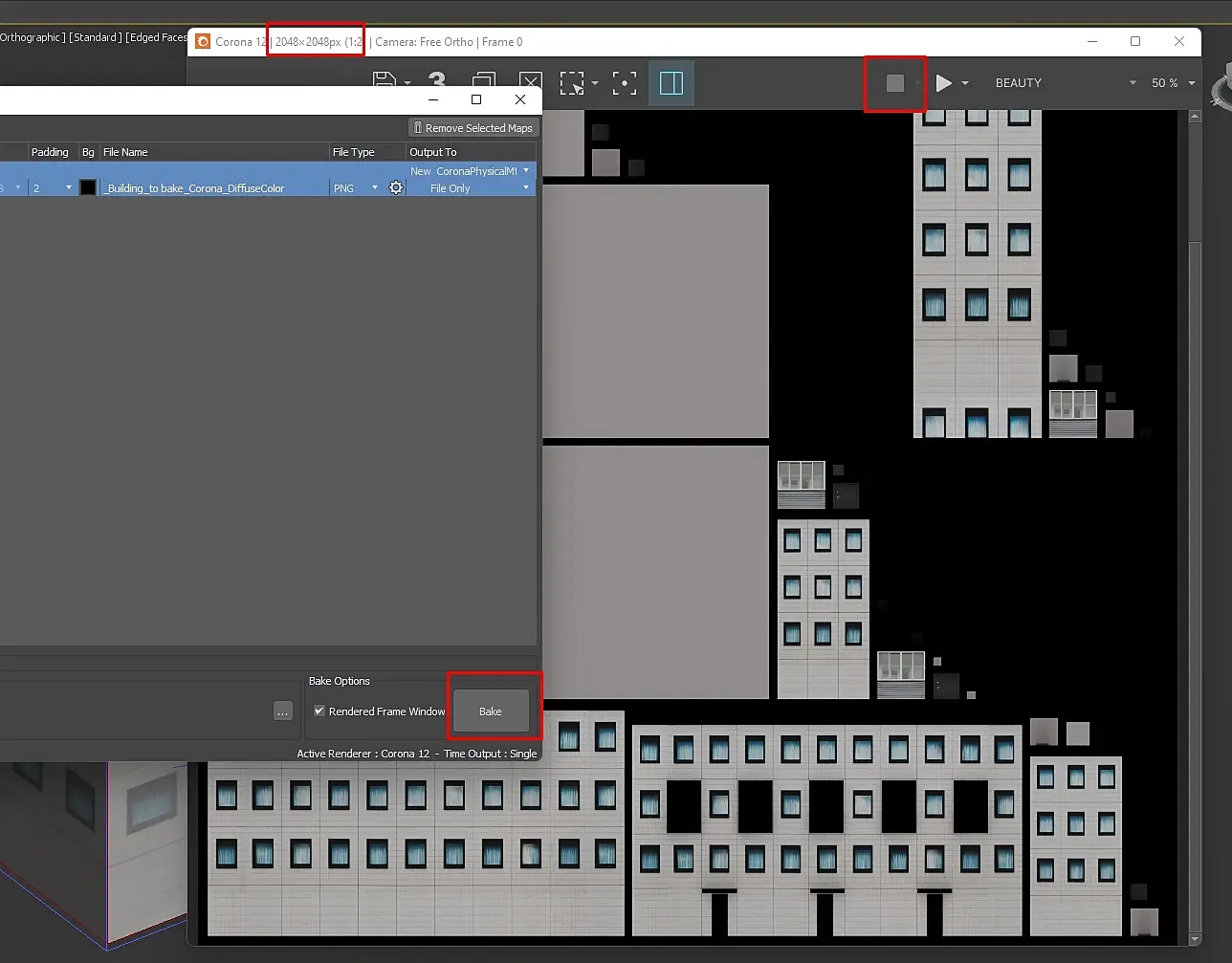Click the Remove Selected Maps button
Image resolution: width=1232 pixels, height=963 pixels.
[473, 128]
